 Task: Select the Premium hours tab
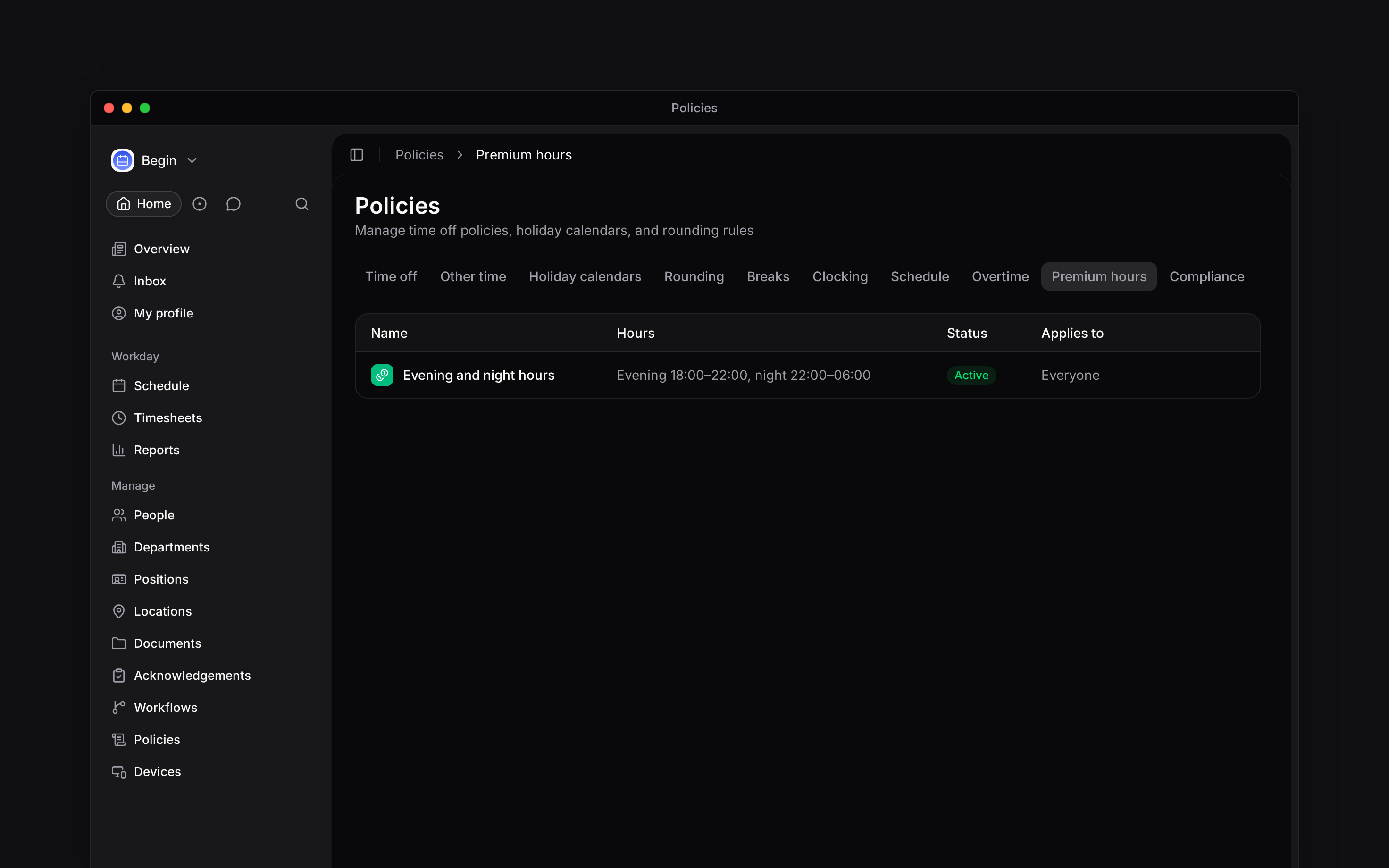click(x=1098, y=277)
